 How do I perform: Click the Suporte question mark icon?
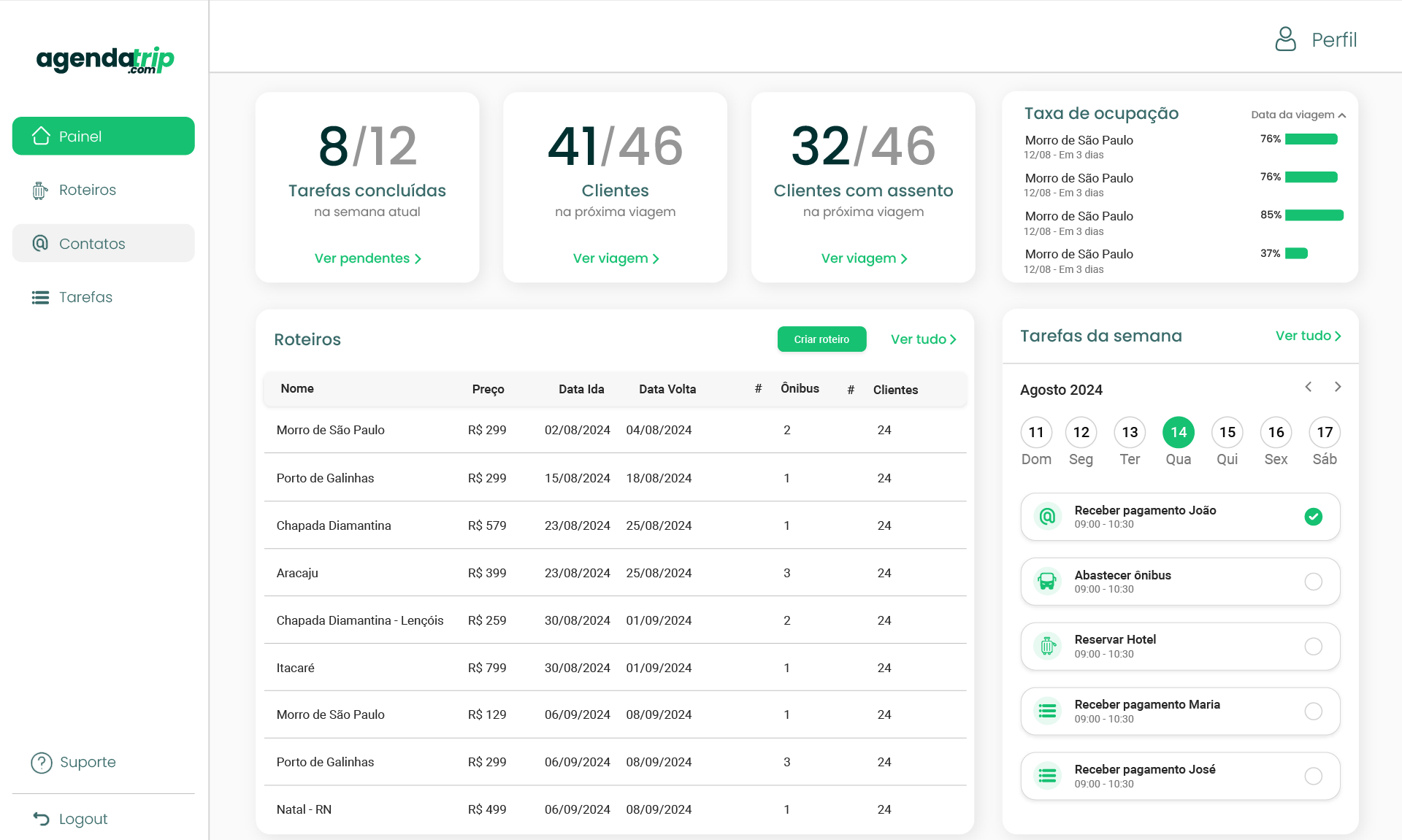click(42, 763)
